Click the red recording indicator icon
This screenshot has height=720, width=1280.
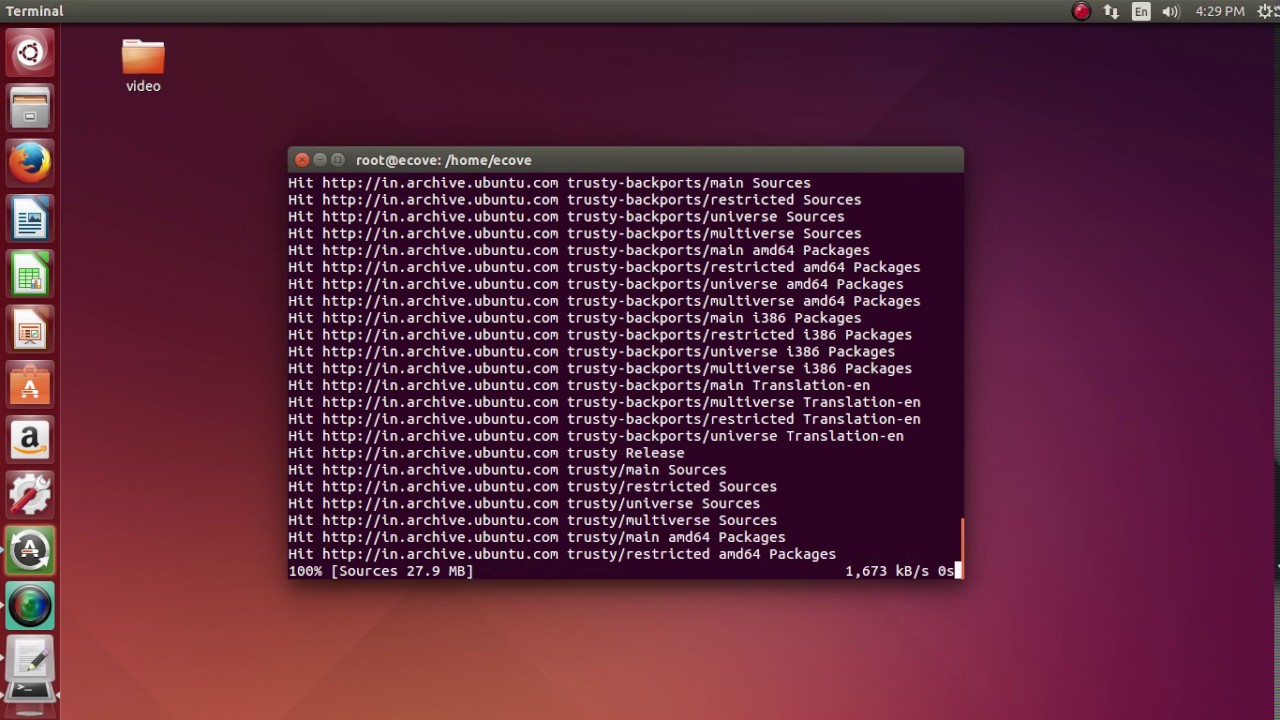point(1081,11)
